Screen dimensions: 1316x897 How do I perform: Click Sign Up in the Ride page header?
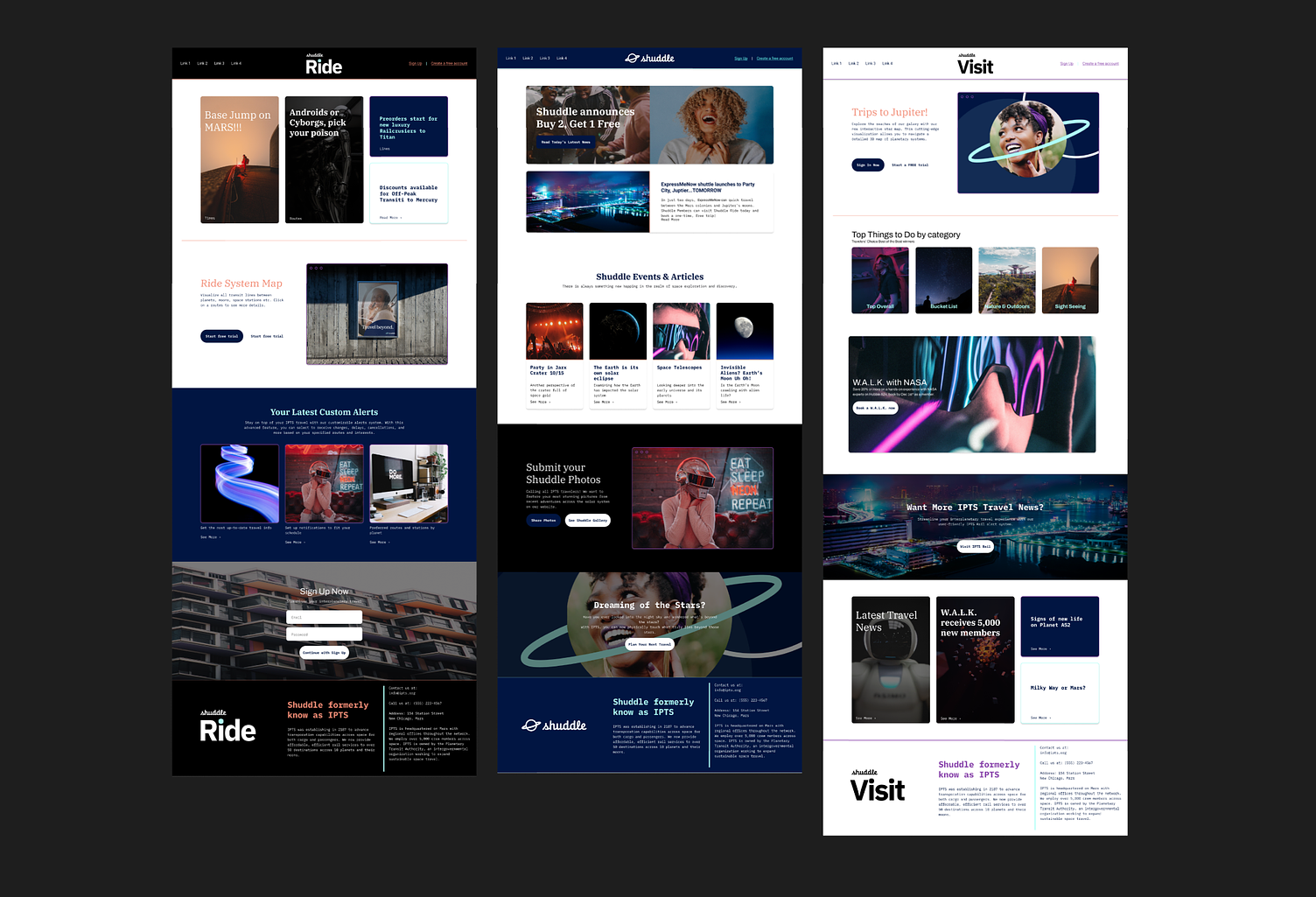click(416, 63)
